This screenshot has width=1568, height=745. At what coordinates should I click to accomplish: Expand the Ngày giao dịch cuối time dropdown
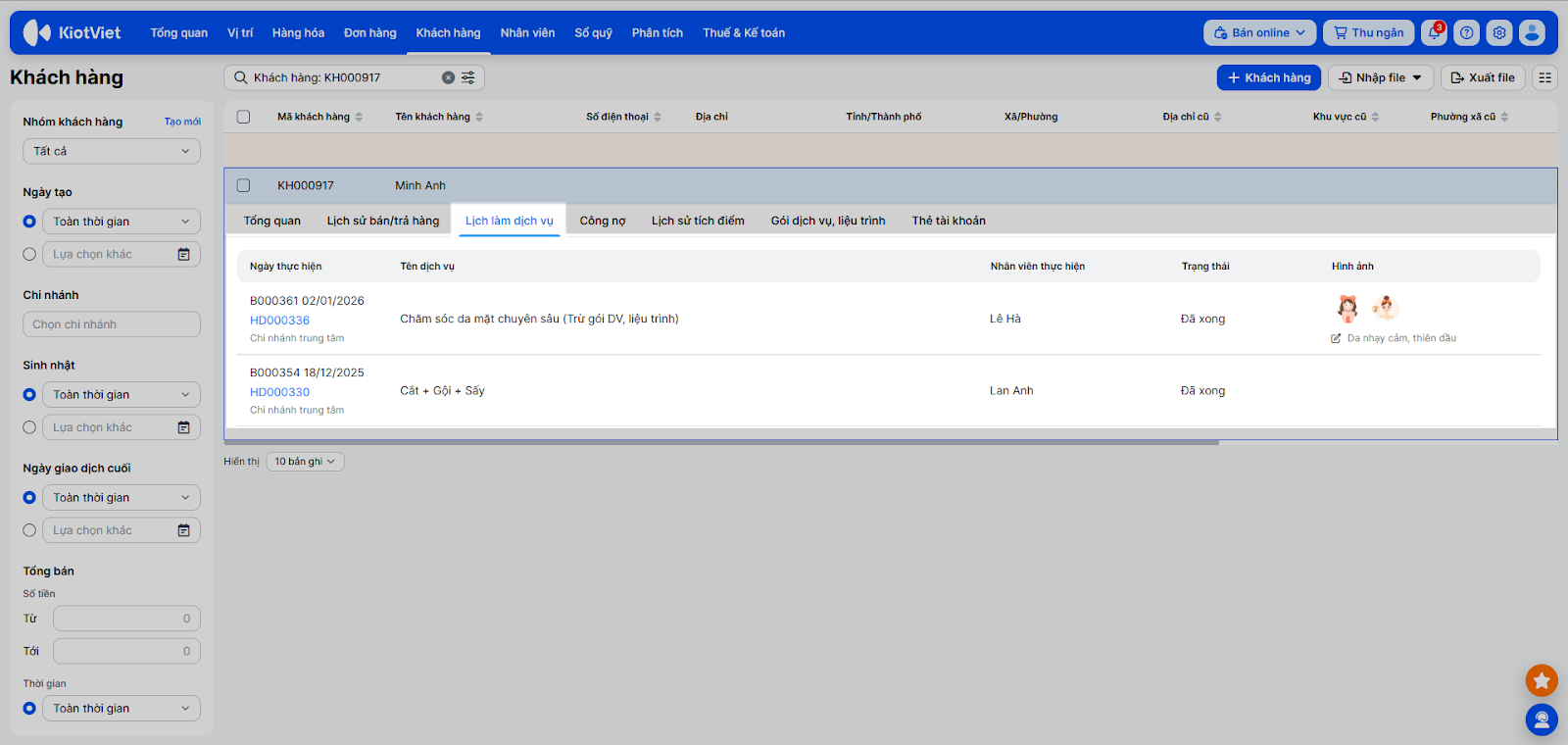pyautogui.click(x=122, y=498)
